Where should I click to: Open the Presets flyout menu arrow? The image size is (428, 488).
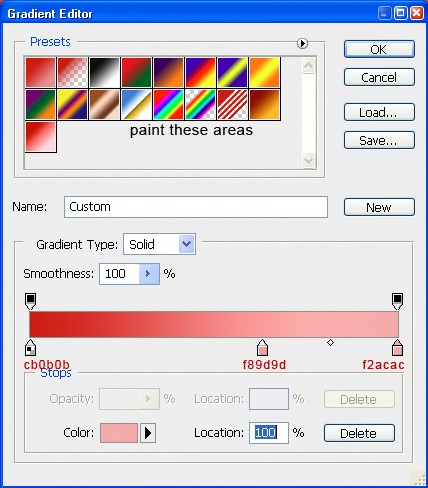point(302,43)
